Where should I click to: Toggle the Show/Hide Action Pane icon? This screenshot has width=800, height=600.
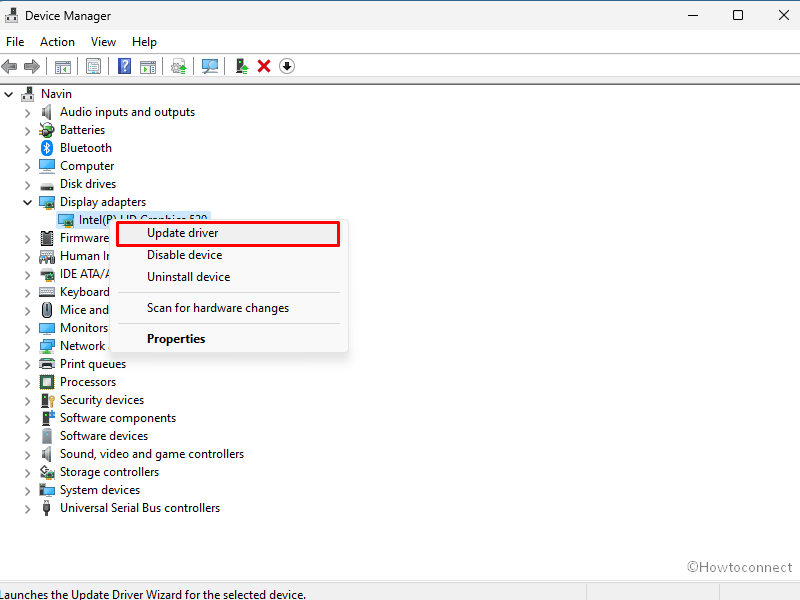148,66
